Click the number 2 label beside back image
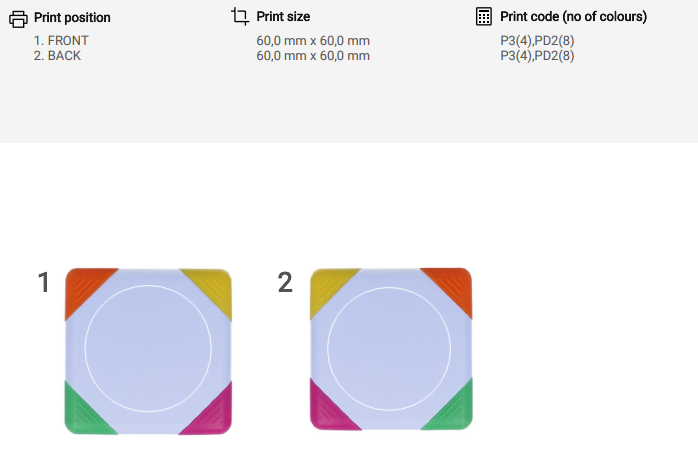 click(285, 283)
